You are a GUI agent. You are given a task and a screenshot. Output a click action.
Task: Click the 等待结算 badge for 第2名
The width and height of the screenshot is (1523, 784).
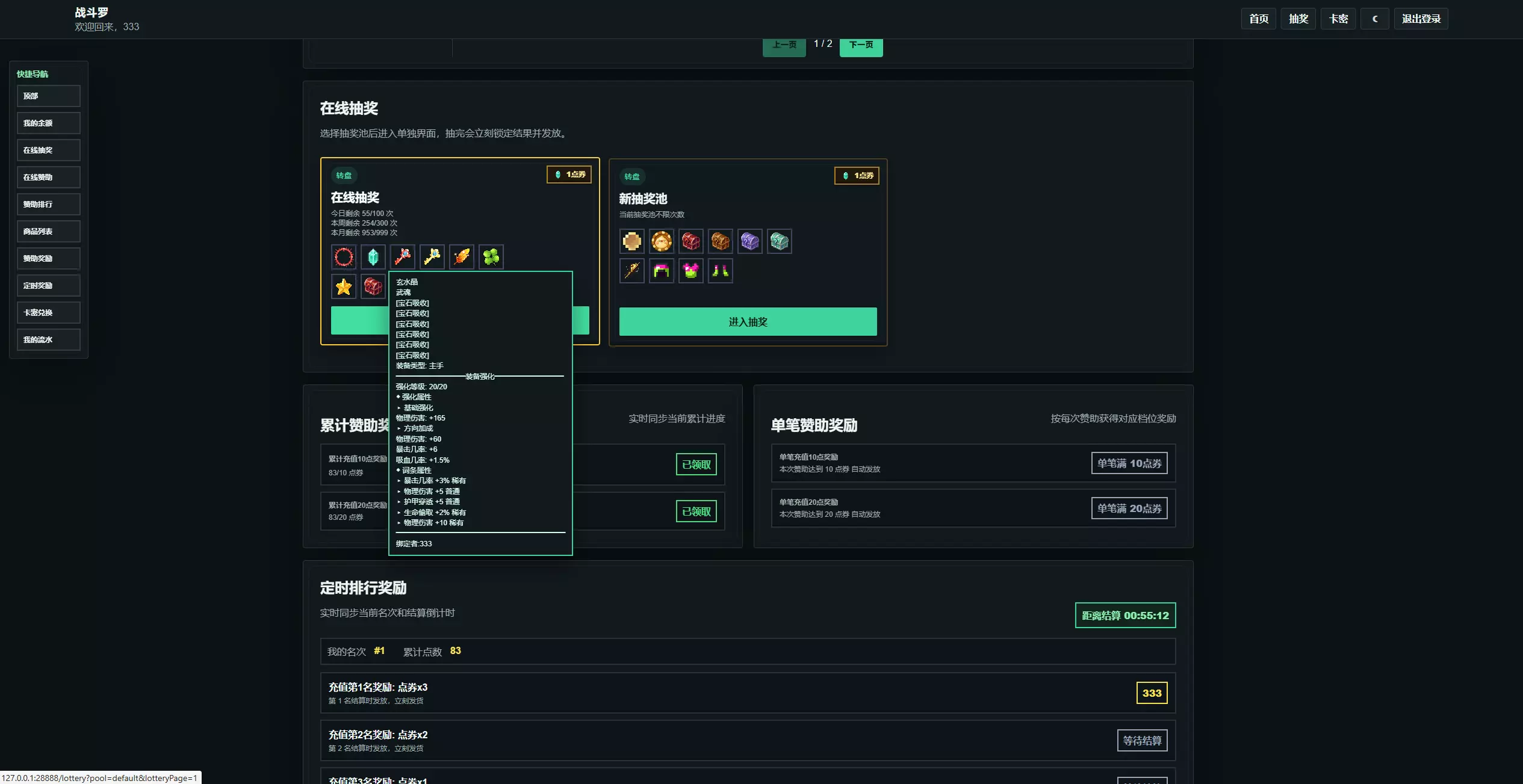[1143, 741]
